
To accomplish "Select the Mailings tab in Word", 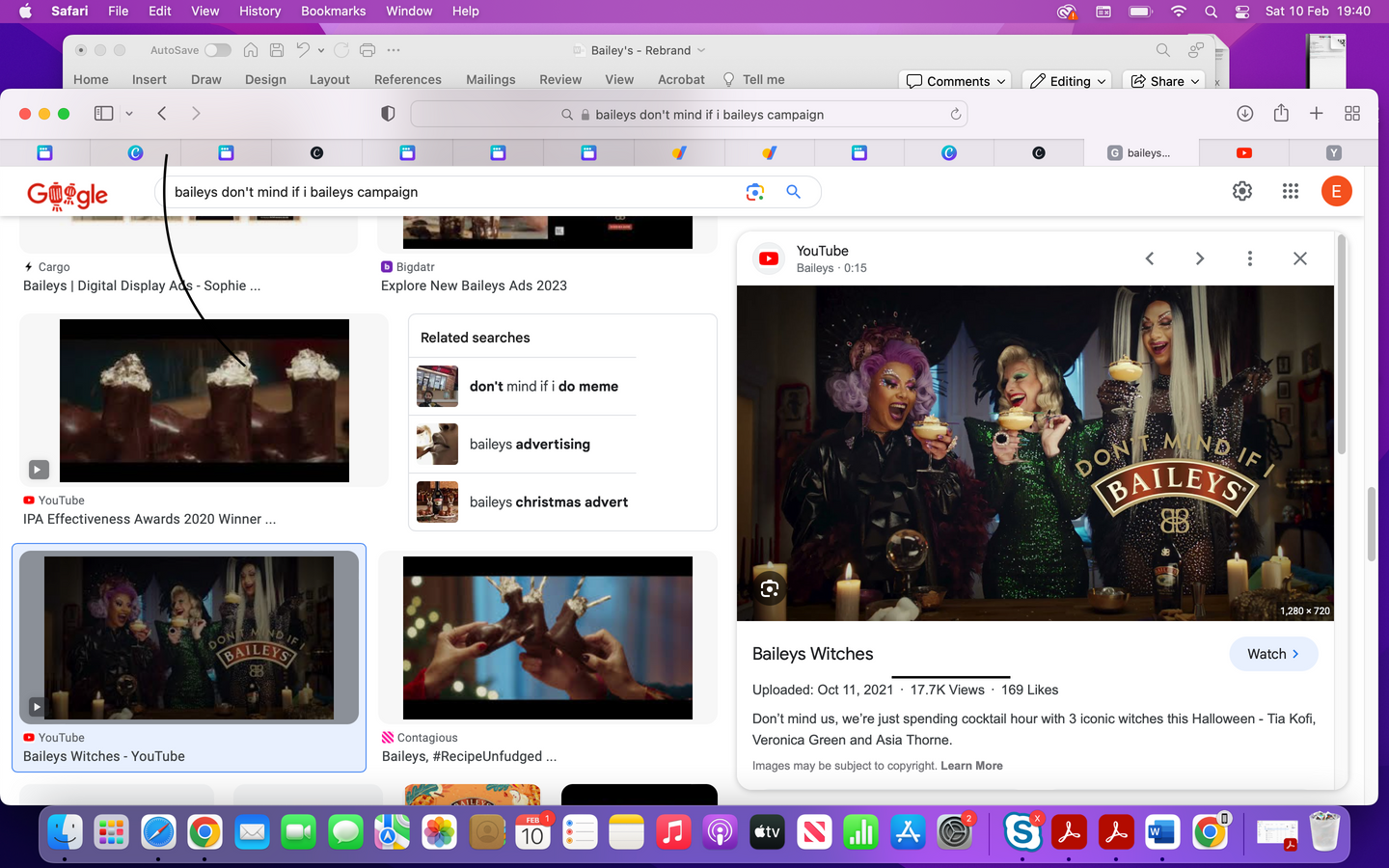I will [x=491, y=80].
